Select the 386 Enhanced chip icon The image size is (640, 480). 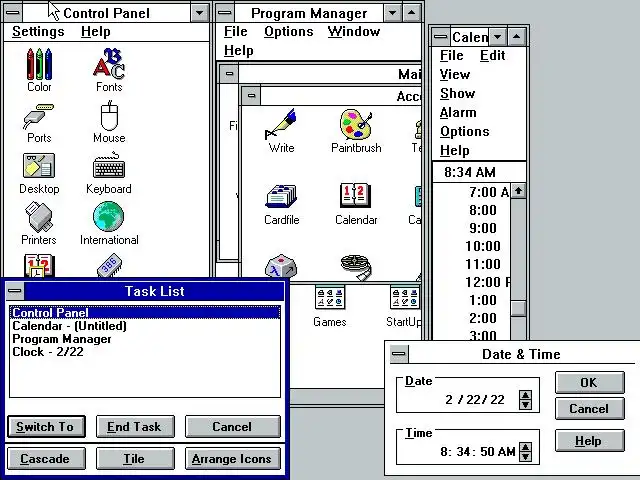point(109,265)
